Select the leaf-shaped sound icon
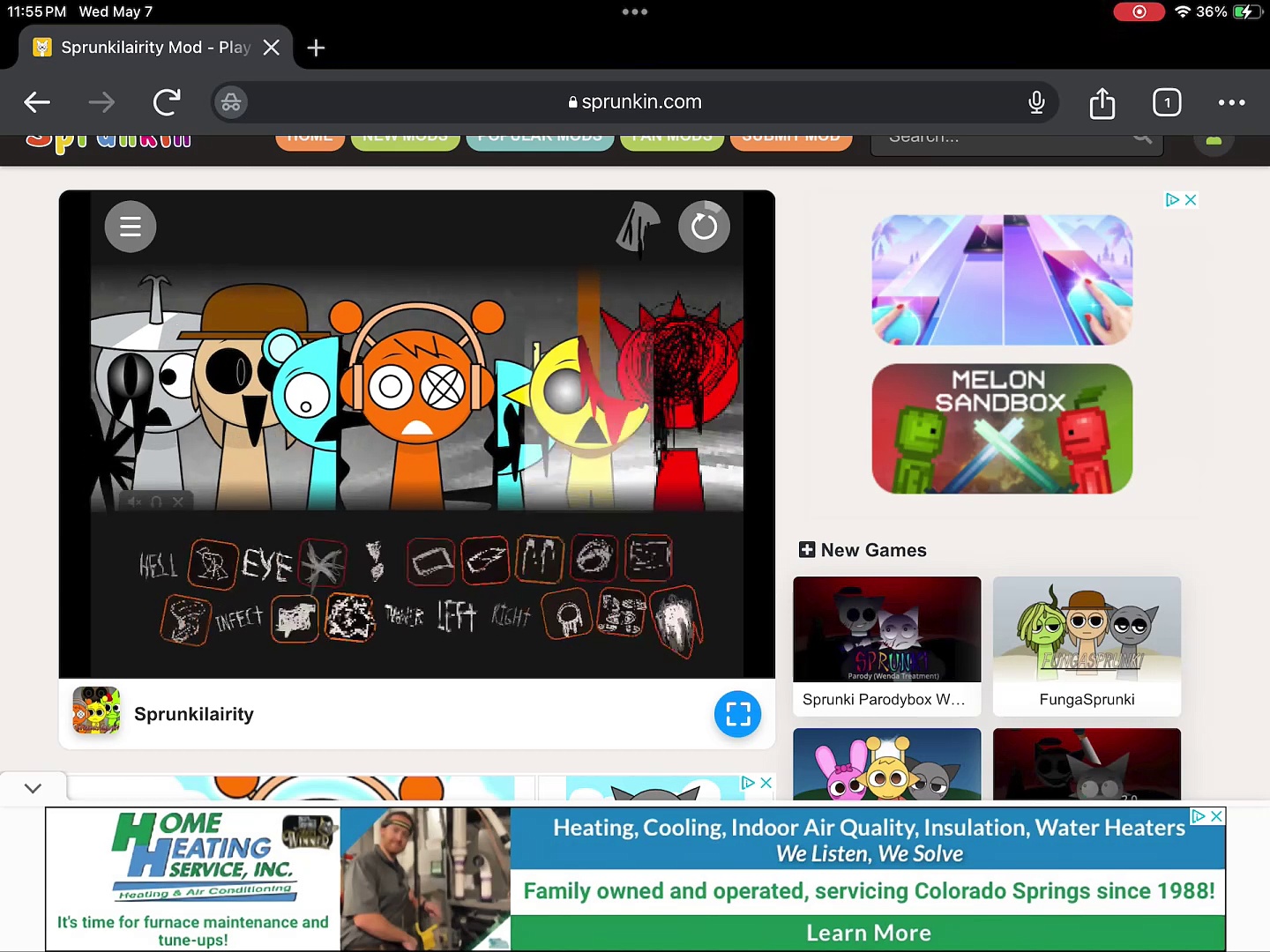1270x952 pixels. pos(485,561)
